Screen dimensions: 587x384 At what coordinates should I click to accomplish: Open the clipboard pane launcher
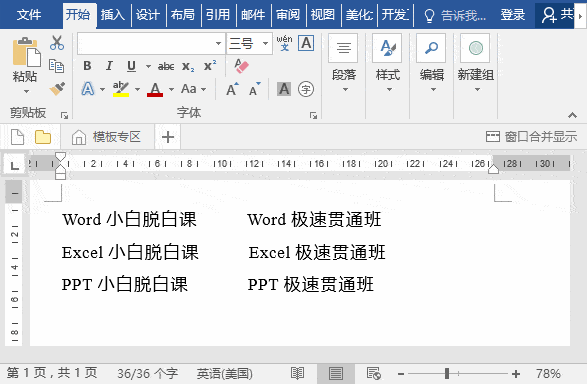64,115
